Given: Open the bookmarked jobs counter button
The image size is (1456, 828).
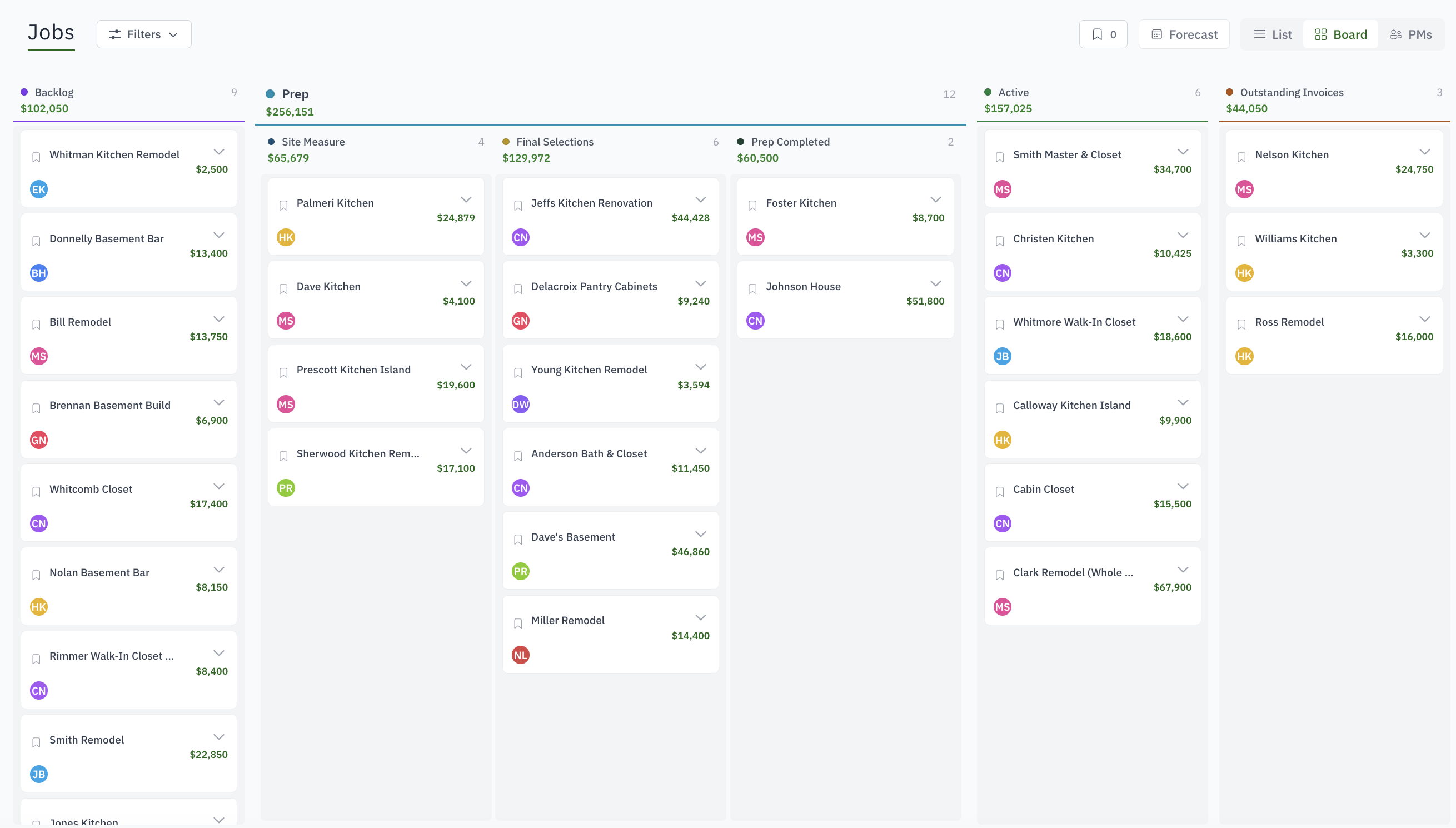Looking at the screenshot, I should [1104, 34].
